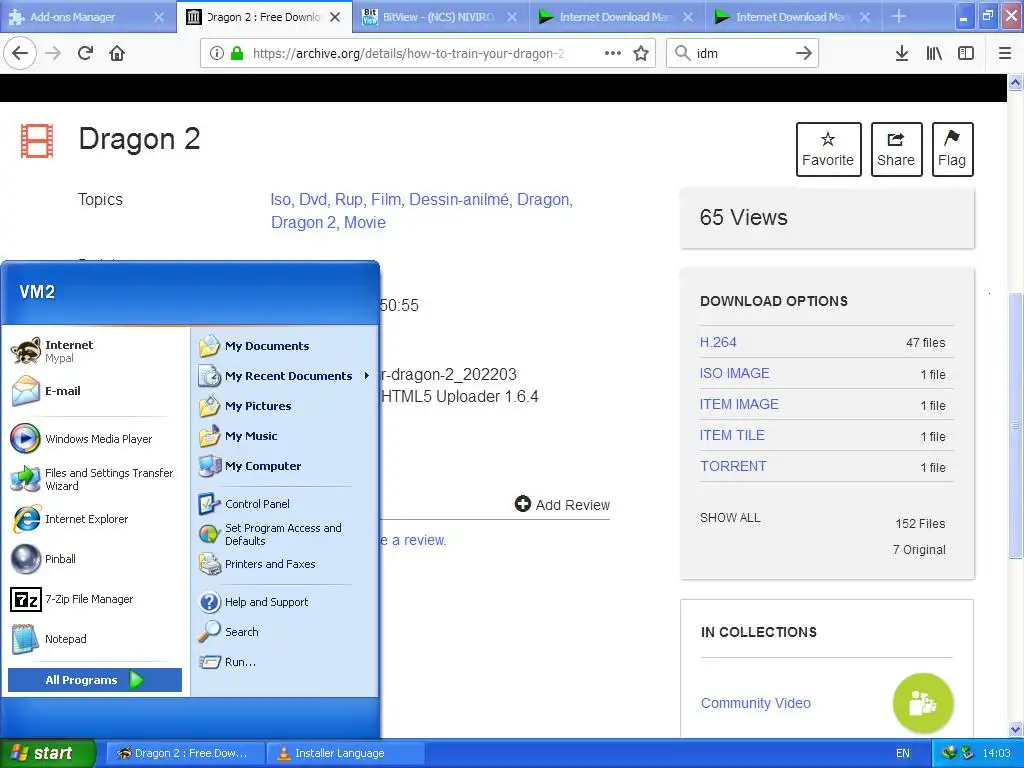Switch to Installer Language taskbar window
The image size is (1024, 768).
click(x=345, y=753)
